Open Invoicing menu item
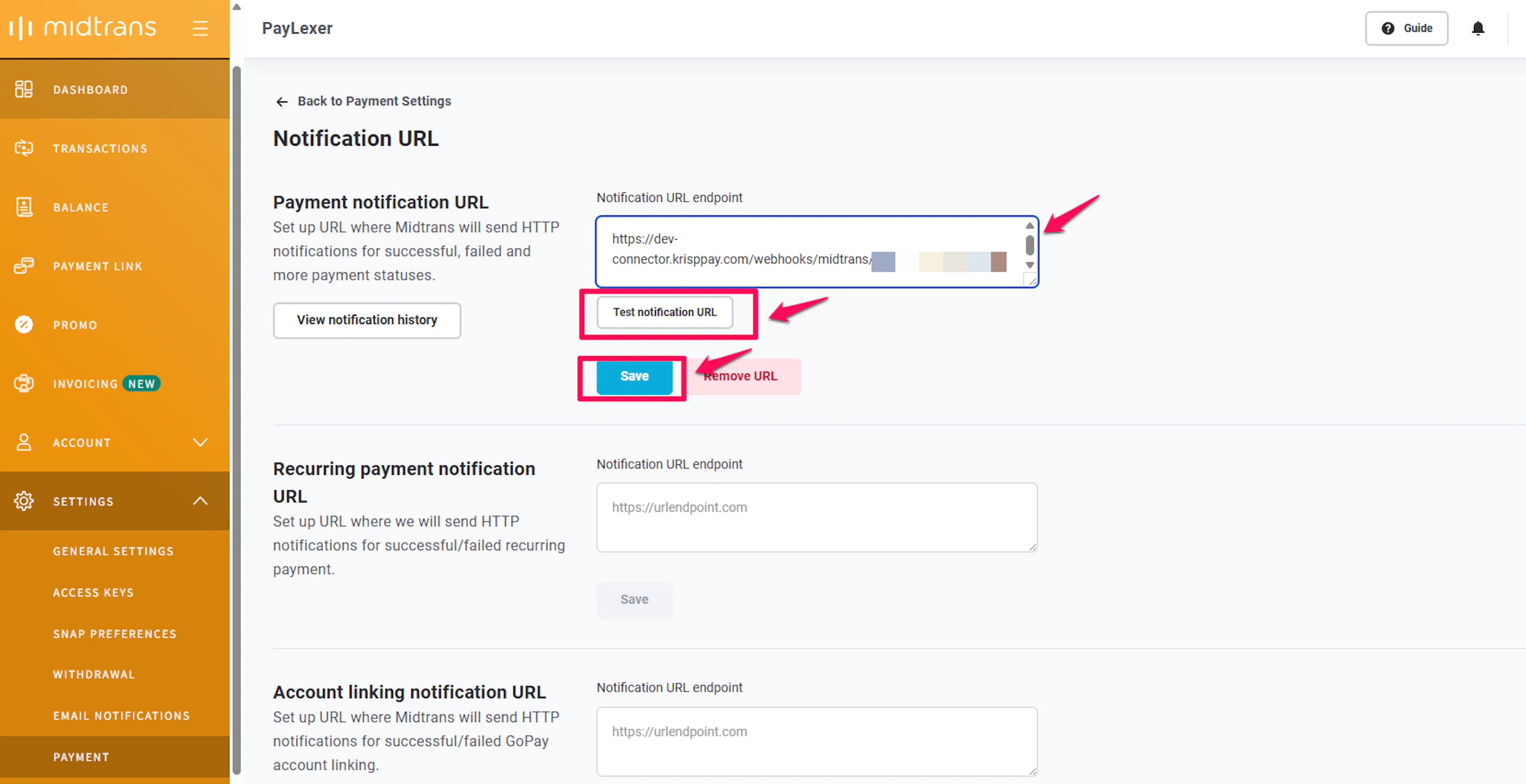Image resolution: width=1526 pixels, height=784 pixels. [x=114, y=383]
